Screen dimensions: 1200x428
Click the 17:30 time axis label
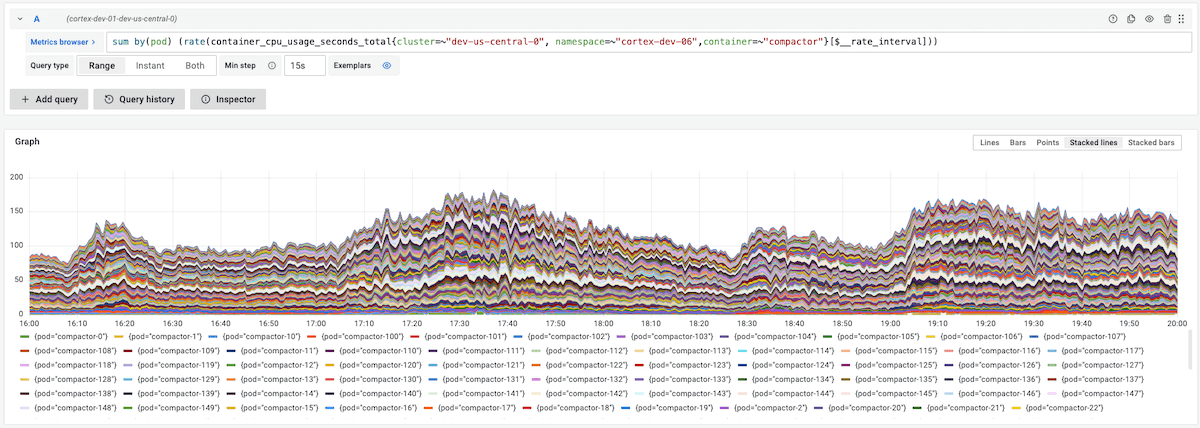(x=460, y=324)
